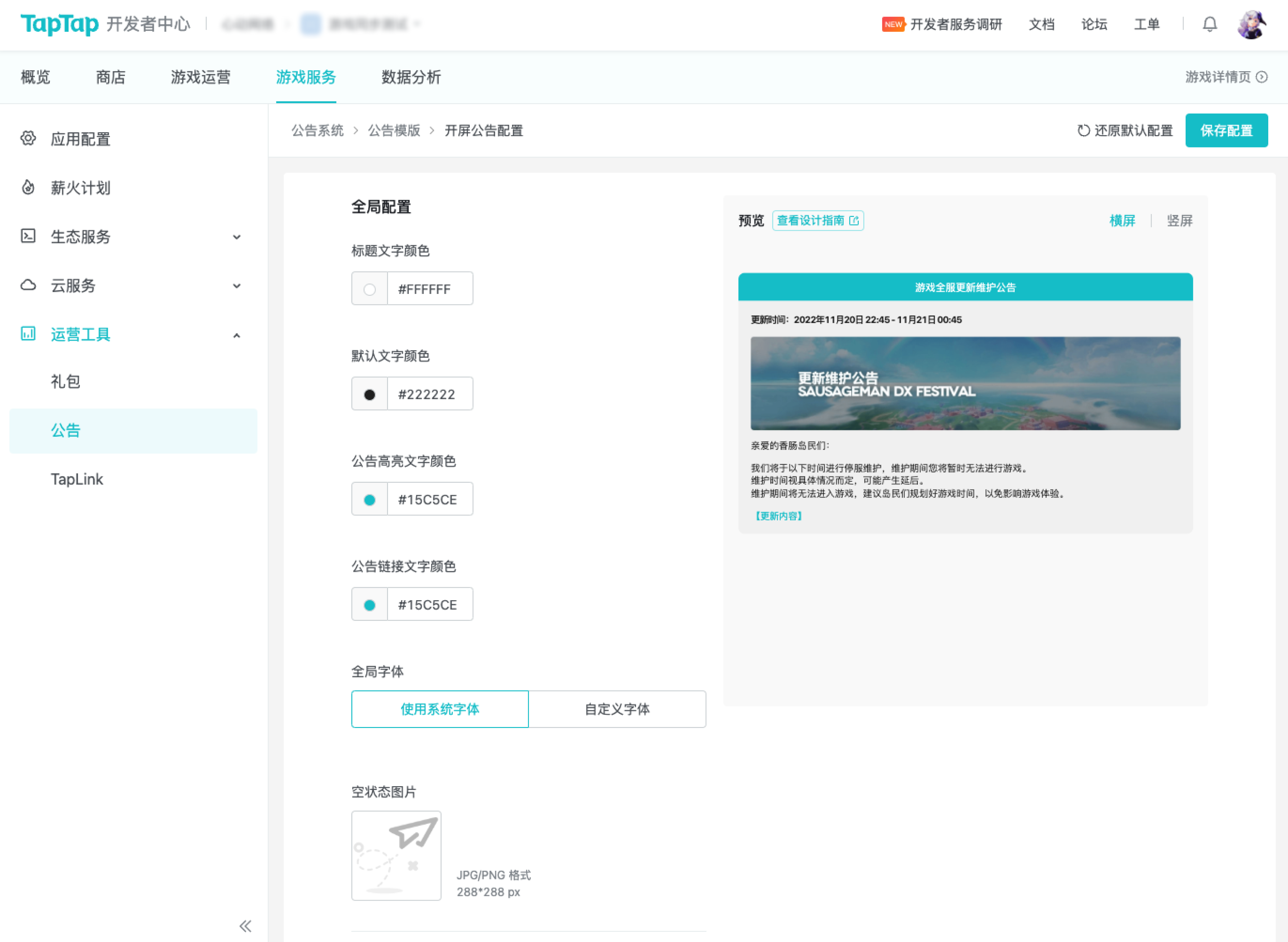Image resolution: width=1288 pixels, height=942 pixels.
Task: Switch to the 概览 tab
Action: coord(35,77)
